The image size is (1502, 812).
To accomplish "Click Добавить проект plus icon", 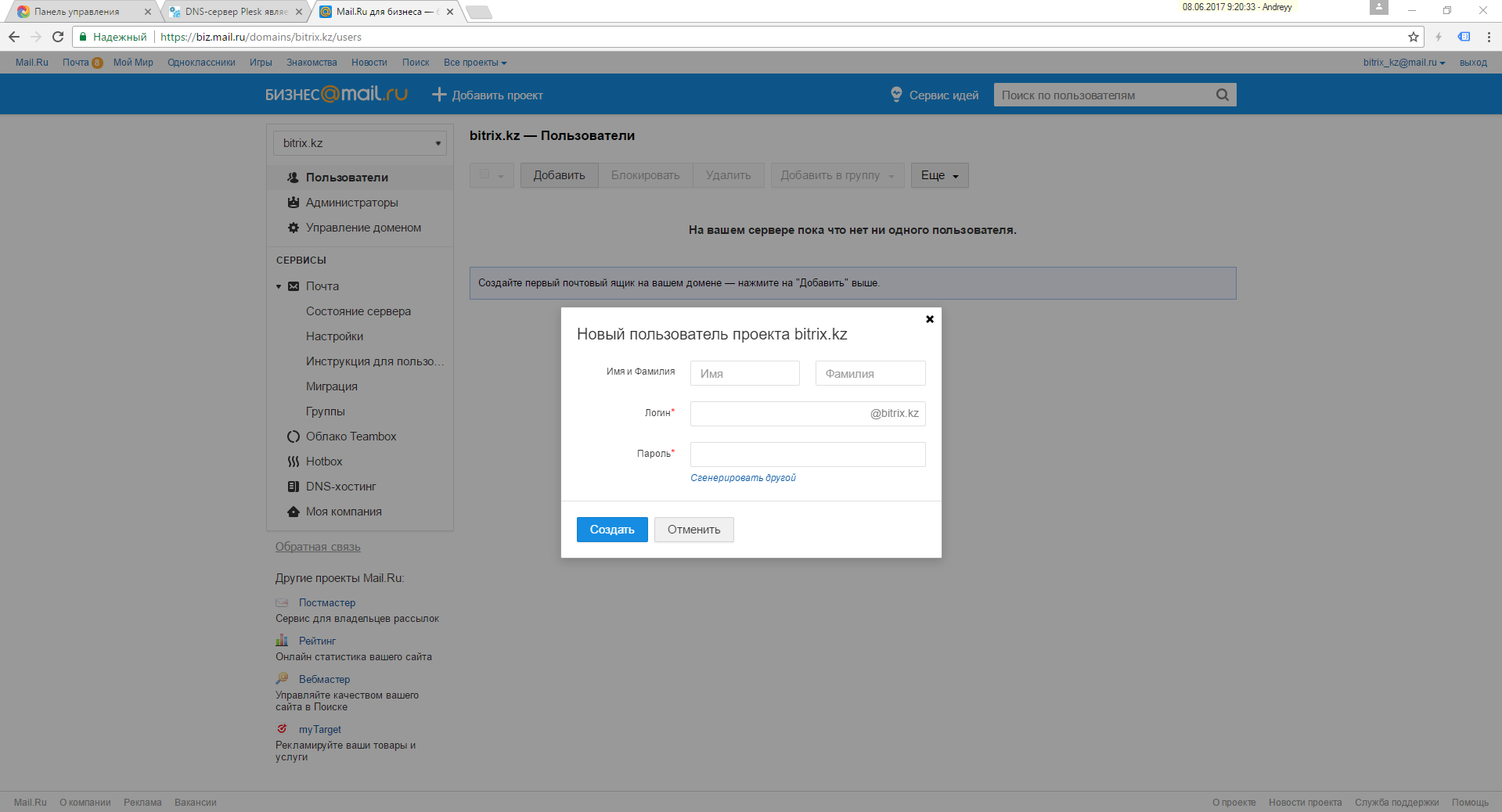I will (439, 95).
